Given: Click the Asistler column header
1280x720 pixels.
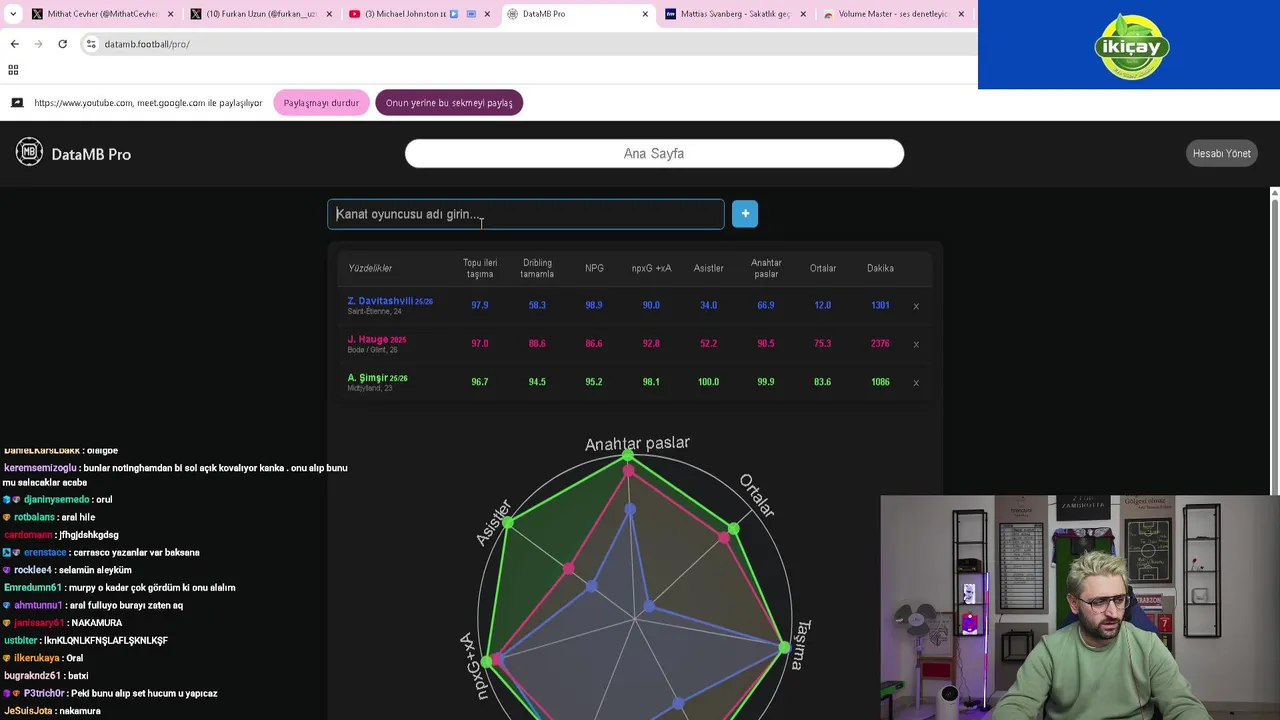Looking at the screenshot, I should point(708,268).
